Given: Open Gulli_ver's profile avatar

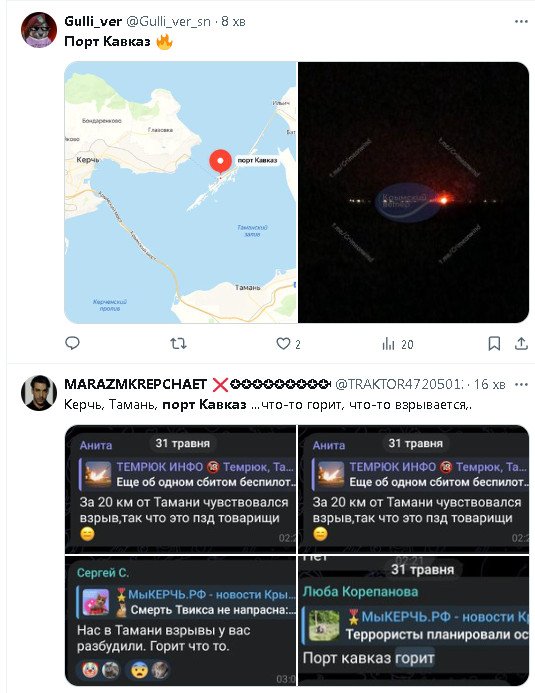Looking at the screenshot, I should pos(39,30).
